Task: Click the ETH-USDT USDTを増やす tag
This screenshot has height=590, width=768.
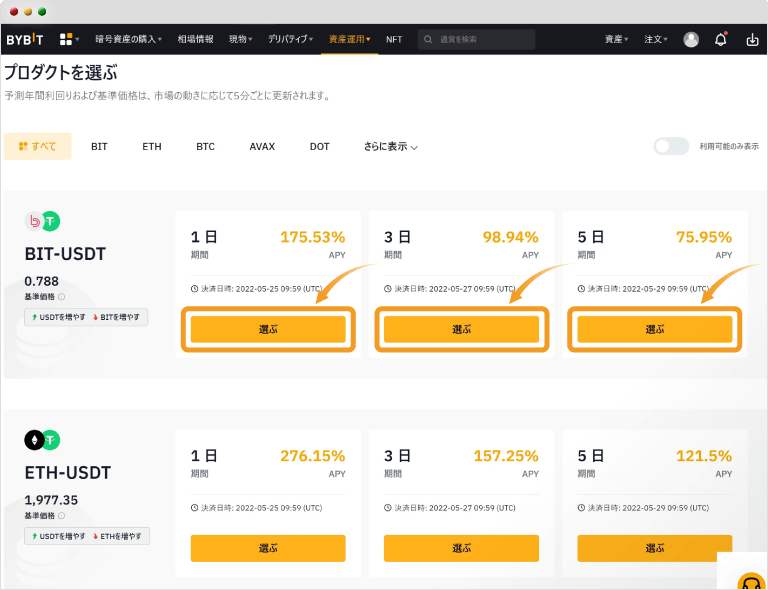Action: tap(58, 536)
